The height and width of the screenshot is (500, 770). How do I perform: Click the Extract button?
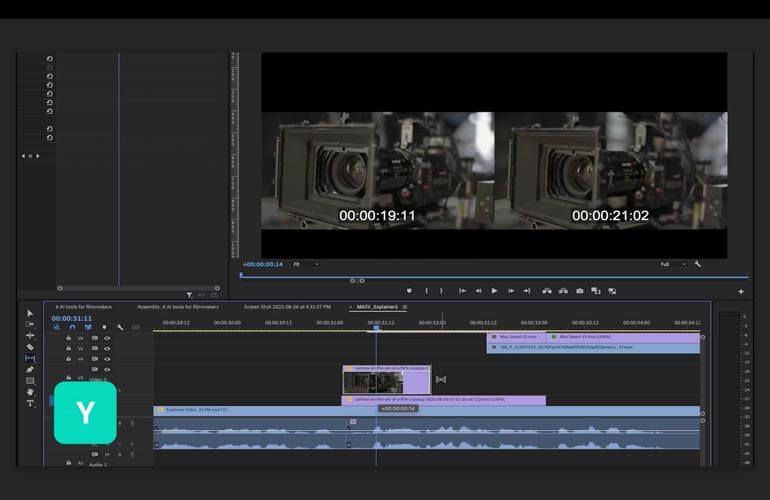coord(563,291)
